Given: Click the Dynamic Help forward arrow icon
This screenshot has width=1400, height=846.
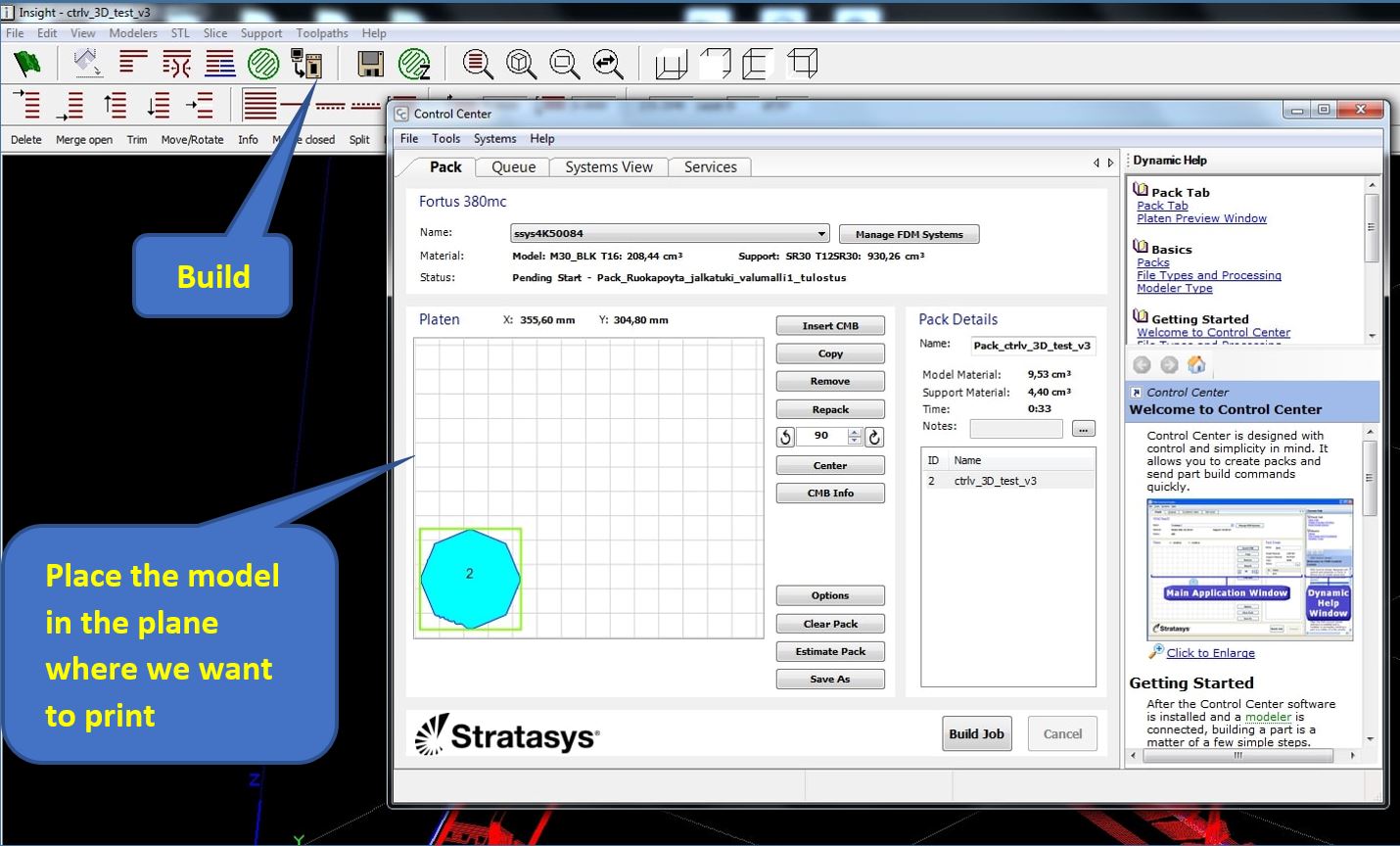Looking at the screenshot, I should click(1169, 365).
